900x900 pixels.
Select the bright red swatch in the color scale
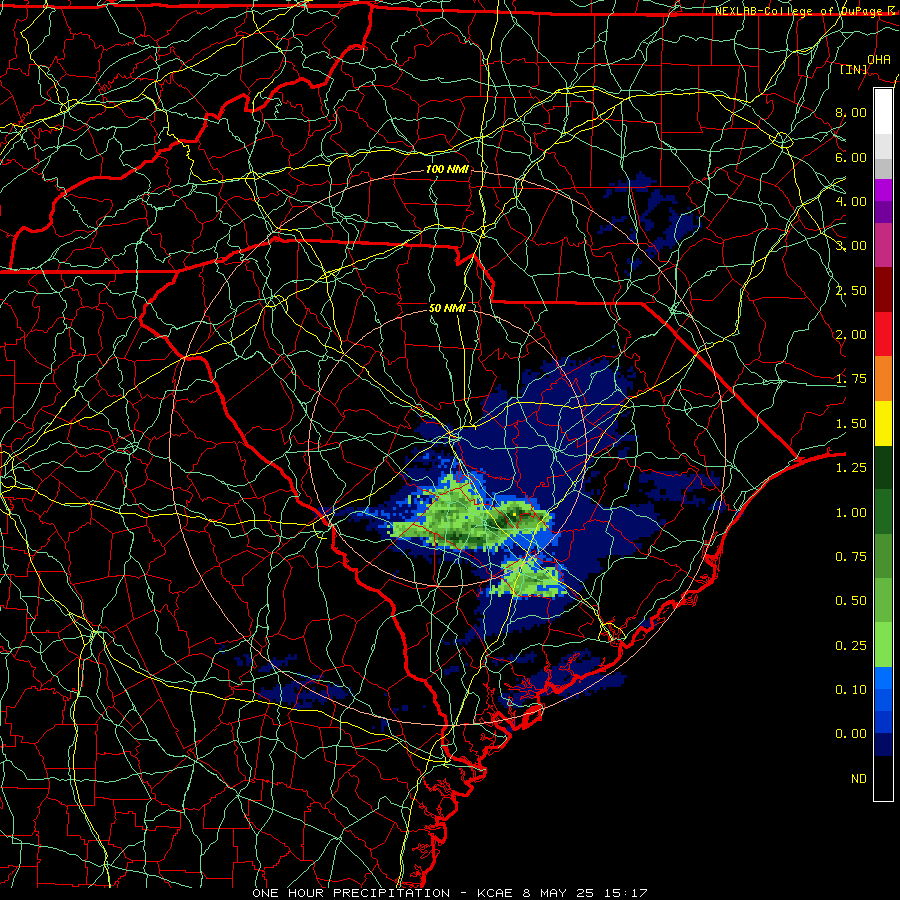coord(883,334)
